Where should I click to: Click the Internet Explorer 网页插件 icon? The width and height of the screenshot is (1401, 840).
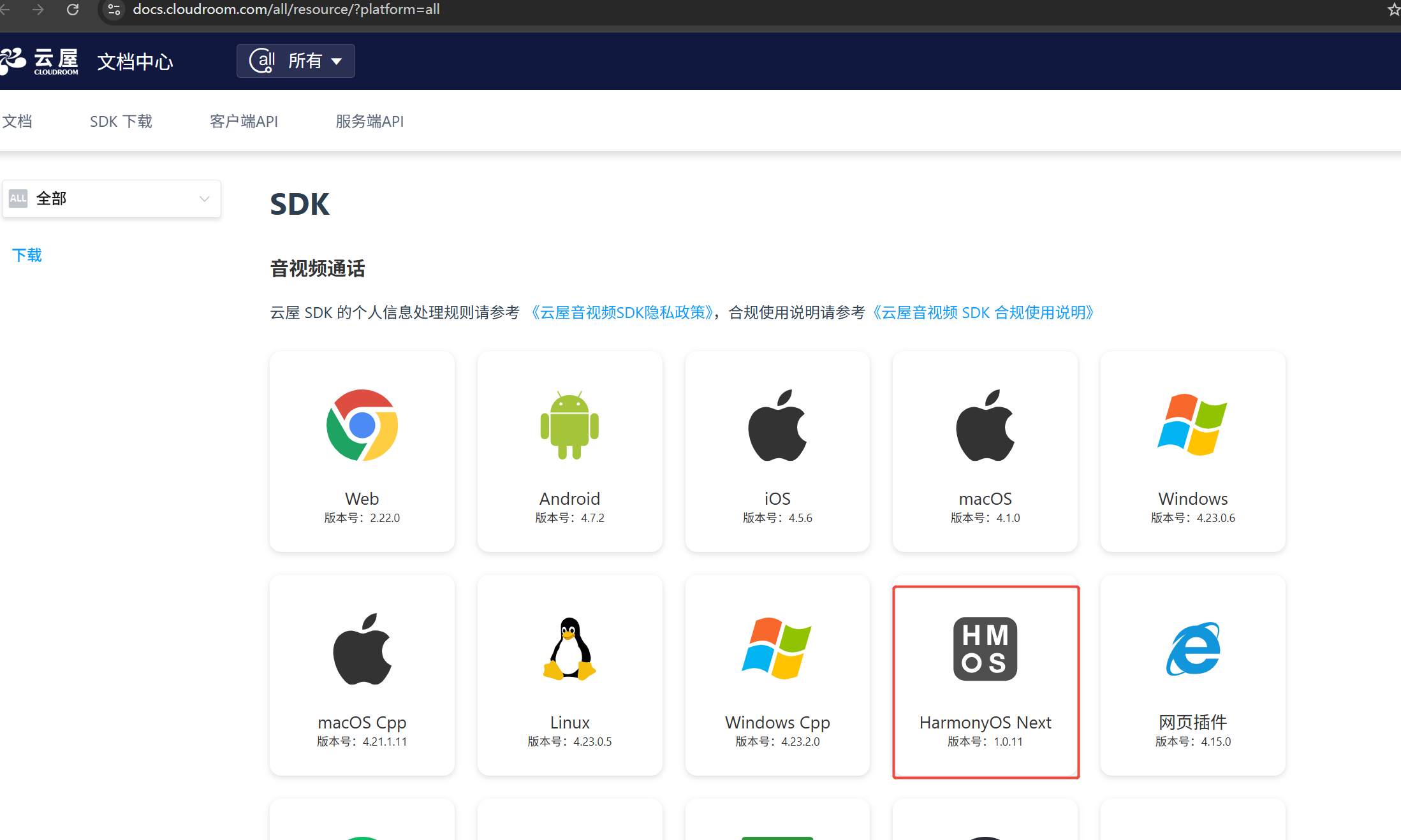1192,649
